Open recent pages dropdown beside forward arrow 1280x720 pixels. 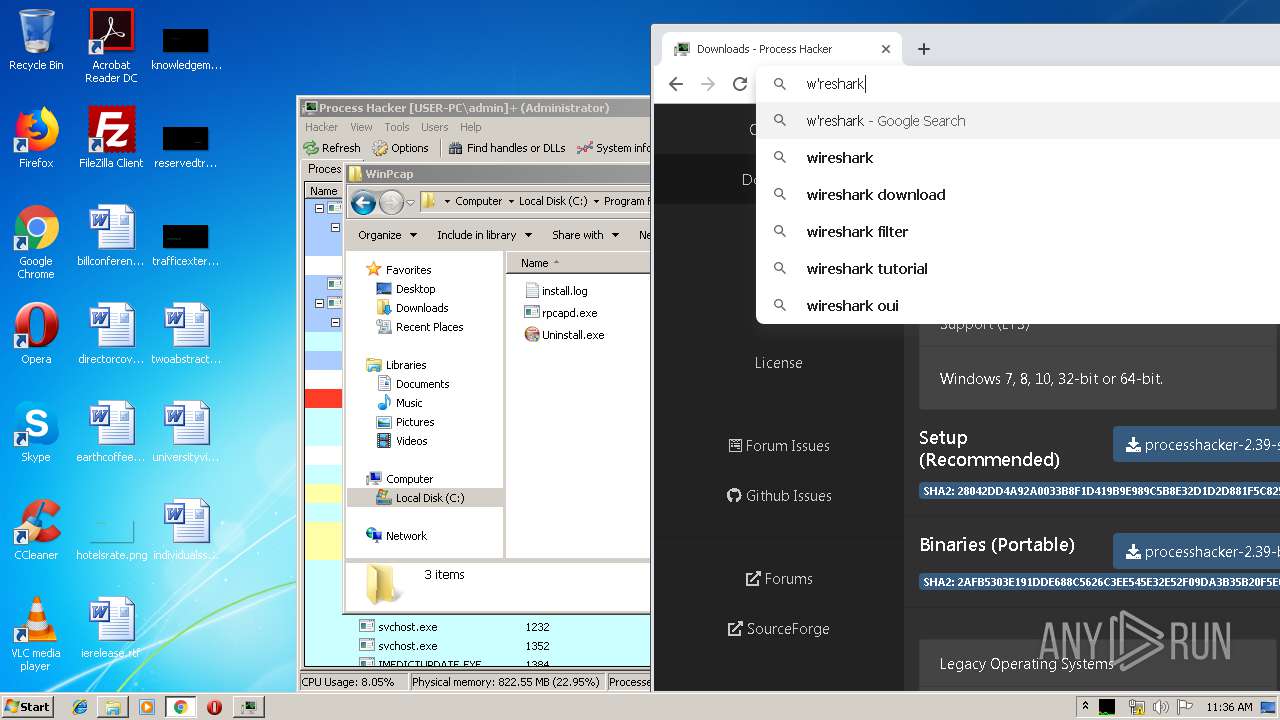pyautogui.click(x=410, y=202)
